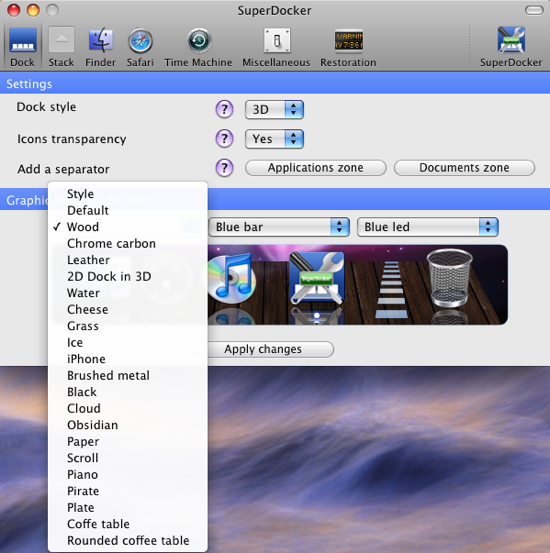Open the Blue led dropdown
Viewport: 550px width, 553px height.
click(428, 227)
